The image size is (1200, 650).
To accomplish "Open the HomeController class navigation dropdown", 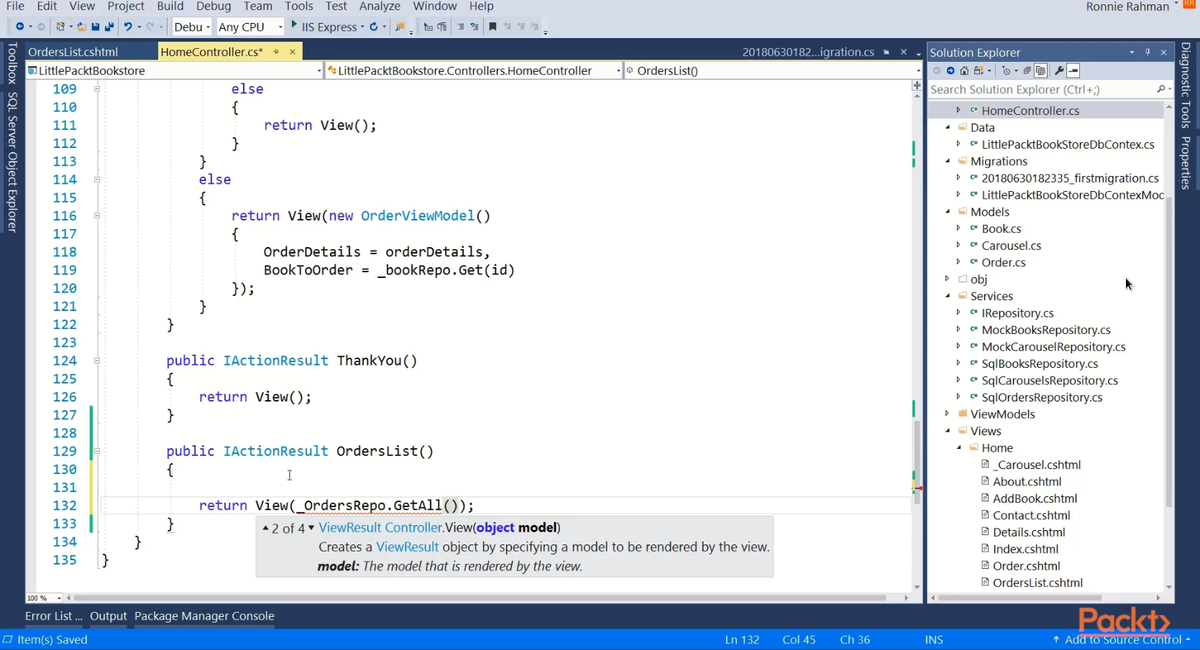I will point(473,71).
